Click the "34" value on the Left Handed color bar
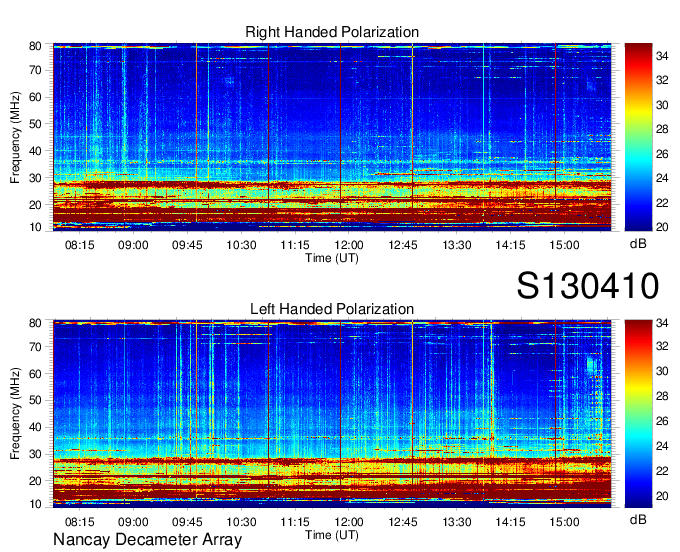The width and height of the screenshot is (680, 552). [662, 323]
